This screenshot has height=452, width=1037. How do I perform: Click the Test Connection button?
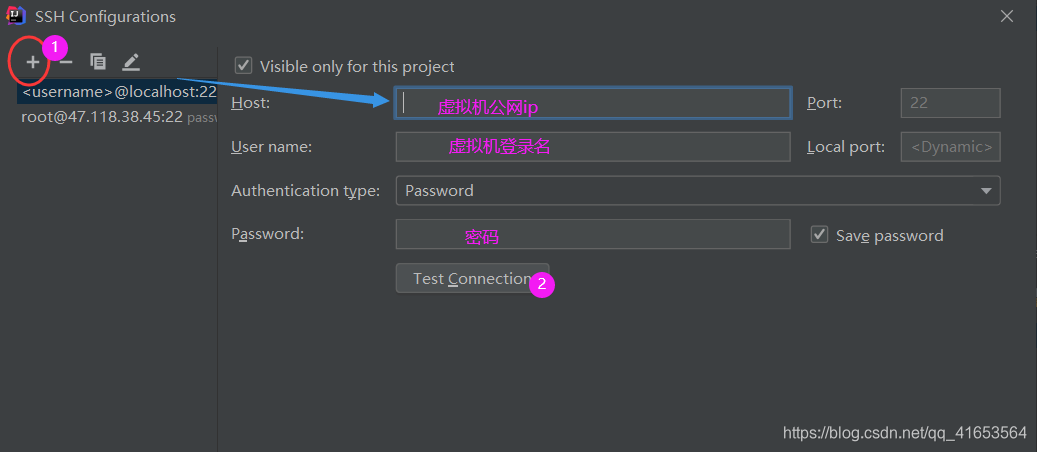472,278
